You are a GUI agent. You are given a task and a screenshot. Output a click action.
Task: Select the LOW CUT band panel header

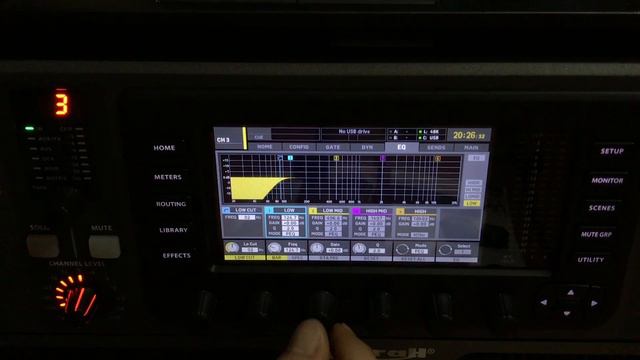[242, 210]
